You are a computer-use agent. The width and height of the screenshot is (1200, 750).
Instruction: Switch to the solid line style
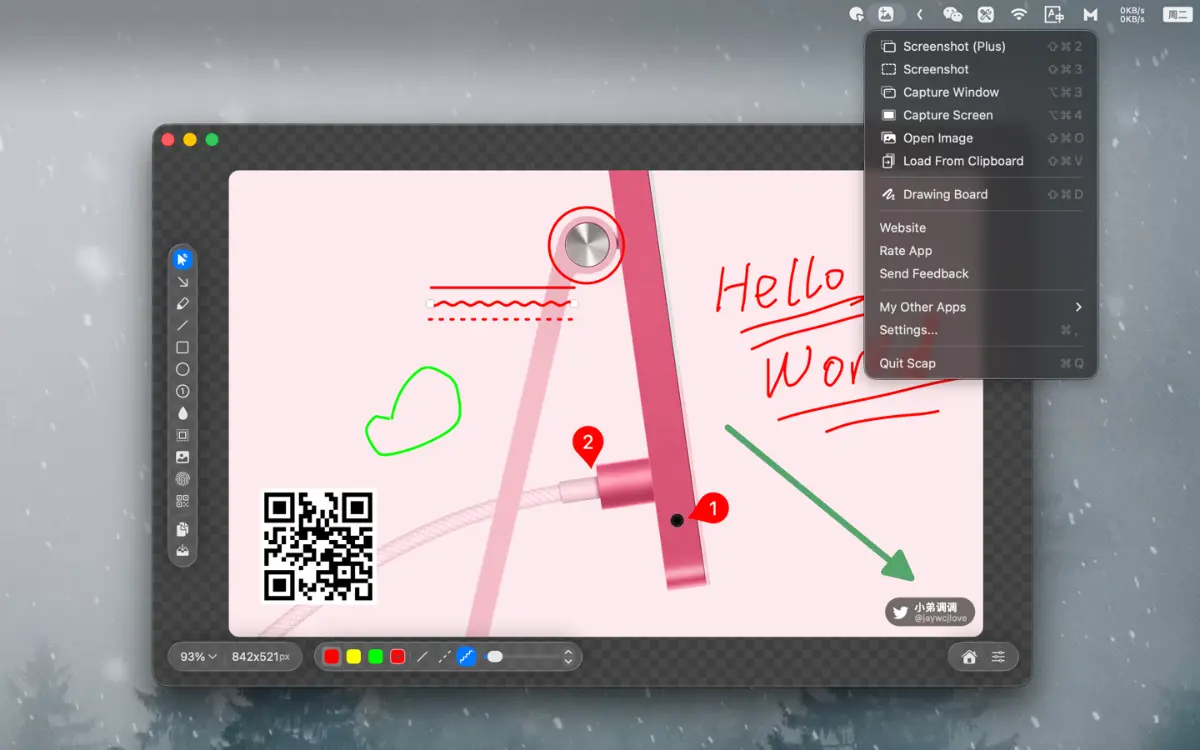[424, 657]
